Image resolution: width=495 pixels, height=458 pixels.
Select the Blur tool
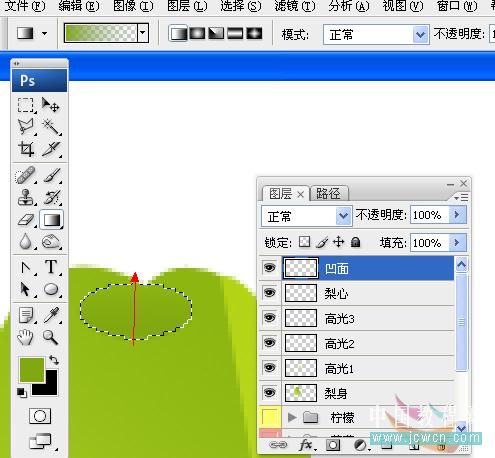(26, 241)
